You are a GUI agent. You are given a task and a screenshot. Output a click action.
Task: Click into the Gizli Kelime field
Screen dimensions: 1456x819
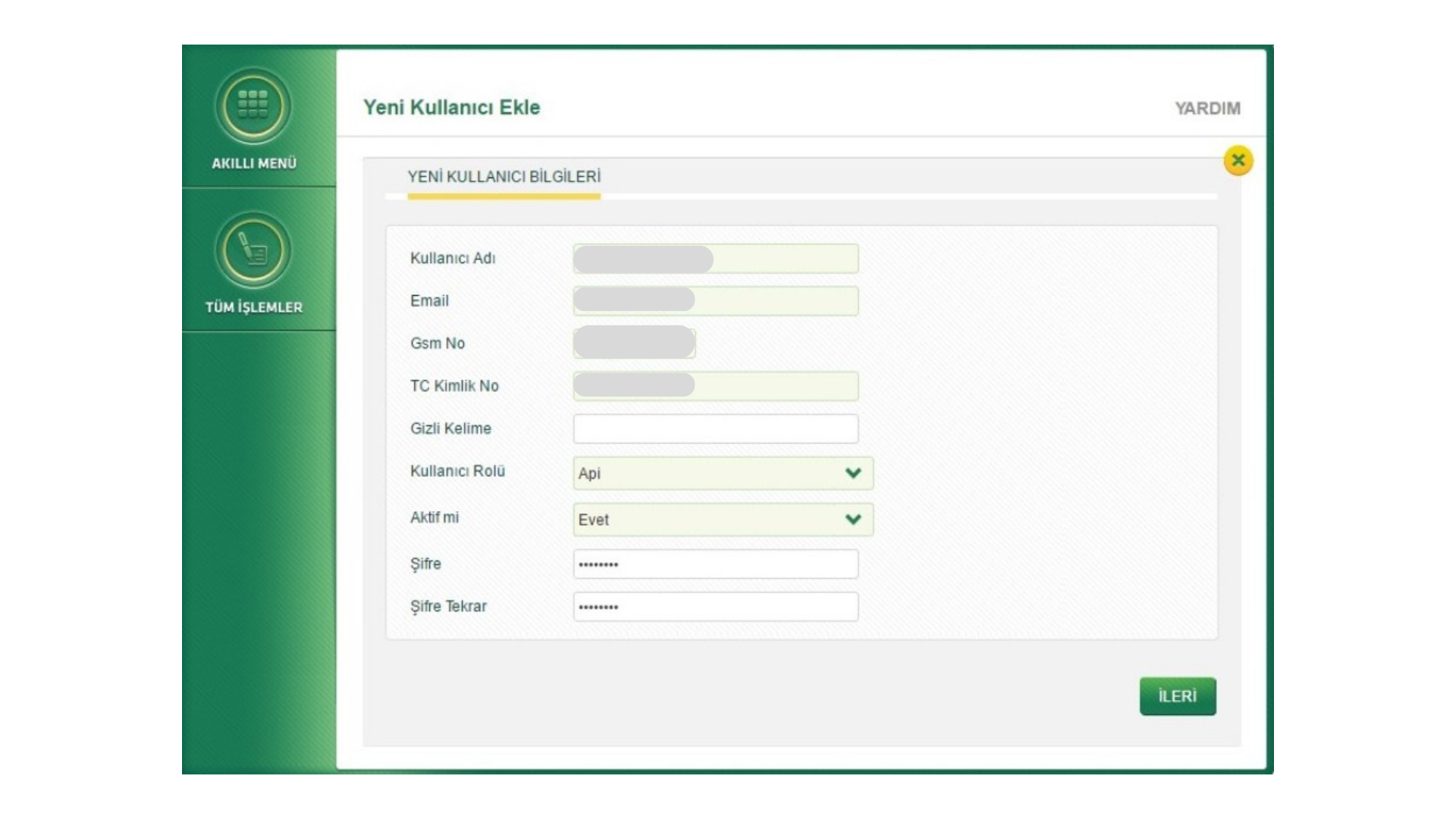tap(716, 428)
